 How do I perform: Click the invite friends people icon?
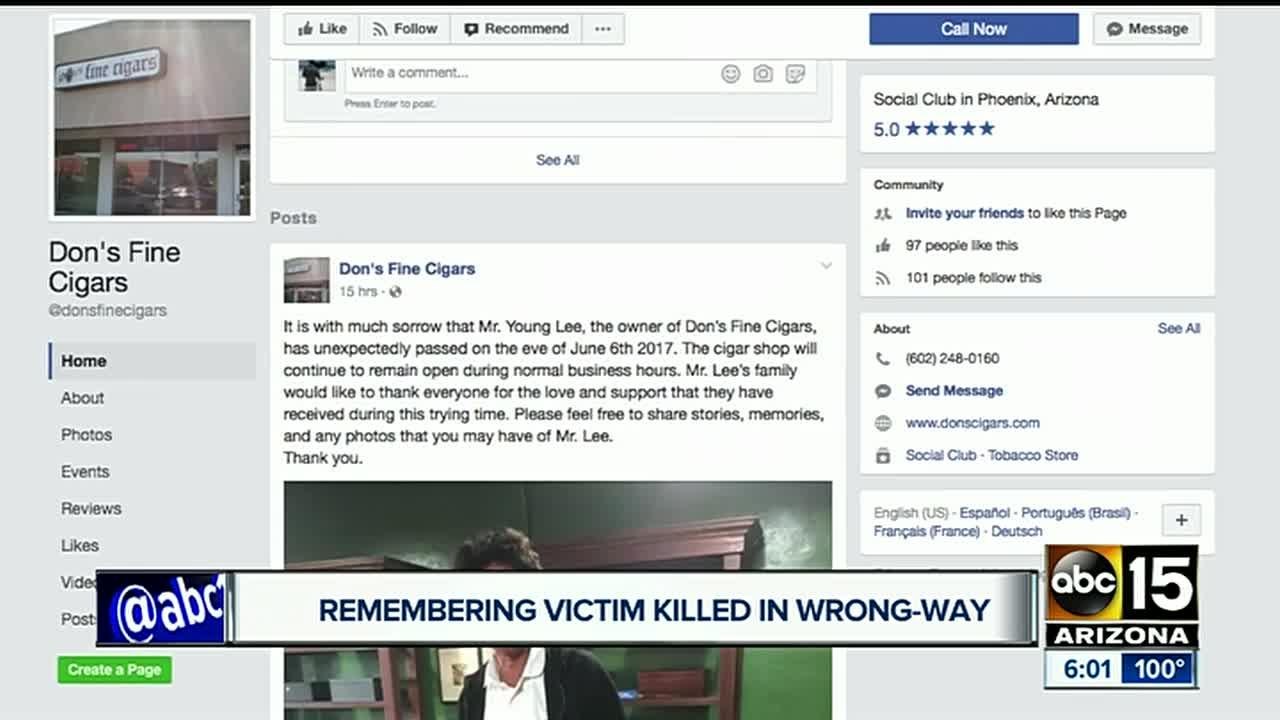pos(883,213)
